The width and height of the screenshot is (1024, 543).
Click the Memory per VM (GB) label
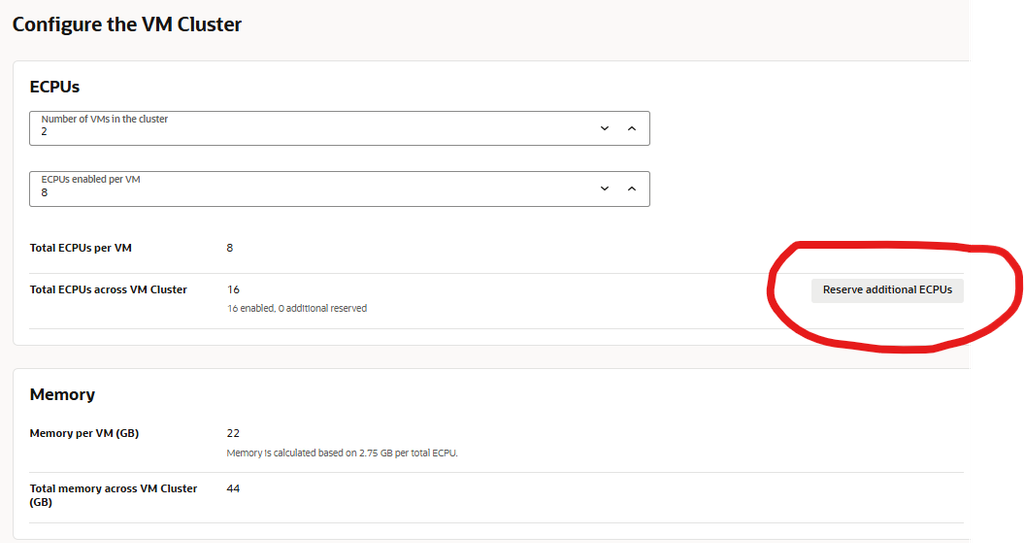pos(84,433)
